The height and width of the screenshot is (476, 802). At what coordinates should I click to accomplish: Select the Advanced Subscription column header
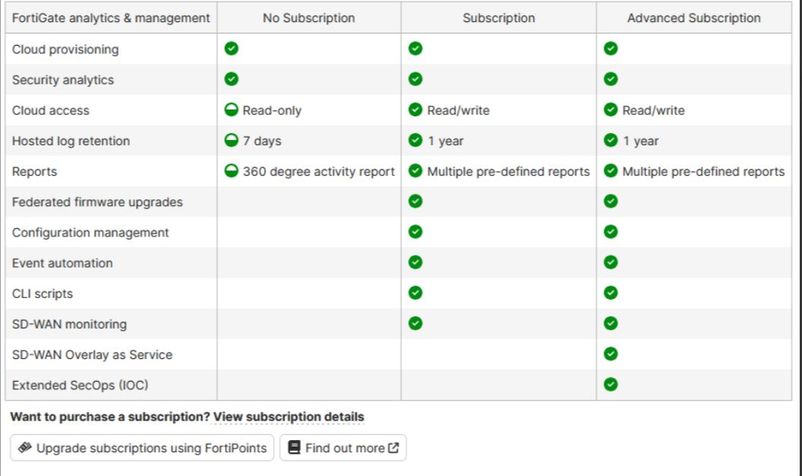(693, 18)
